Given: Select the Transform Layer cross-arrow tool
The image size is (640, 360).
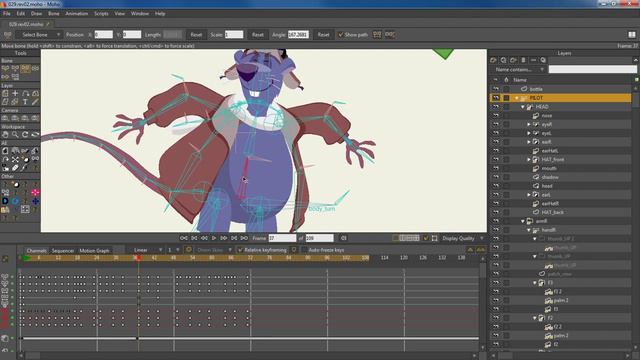Looking at the screenshot, I should (15, 93).
